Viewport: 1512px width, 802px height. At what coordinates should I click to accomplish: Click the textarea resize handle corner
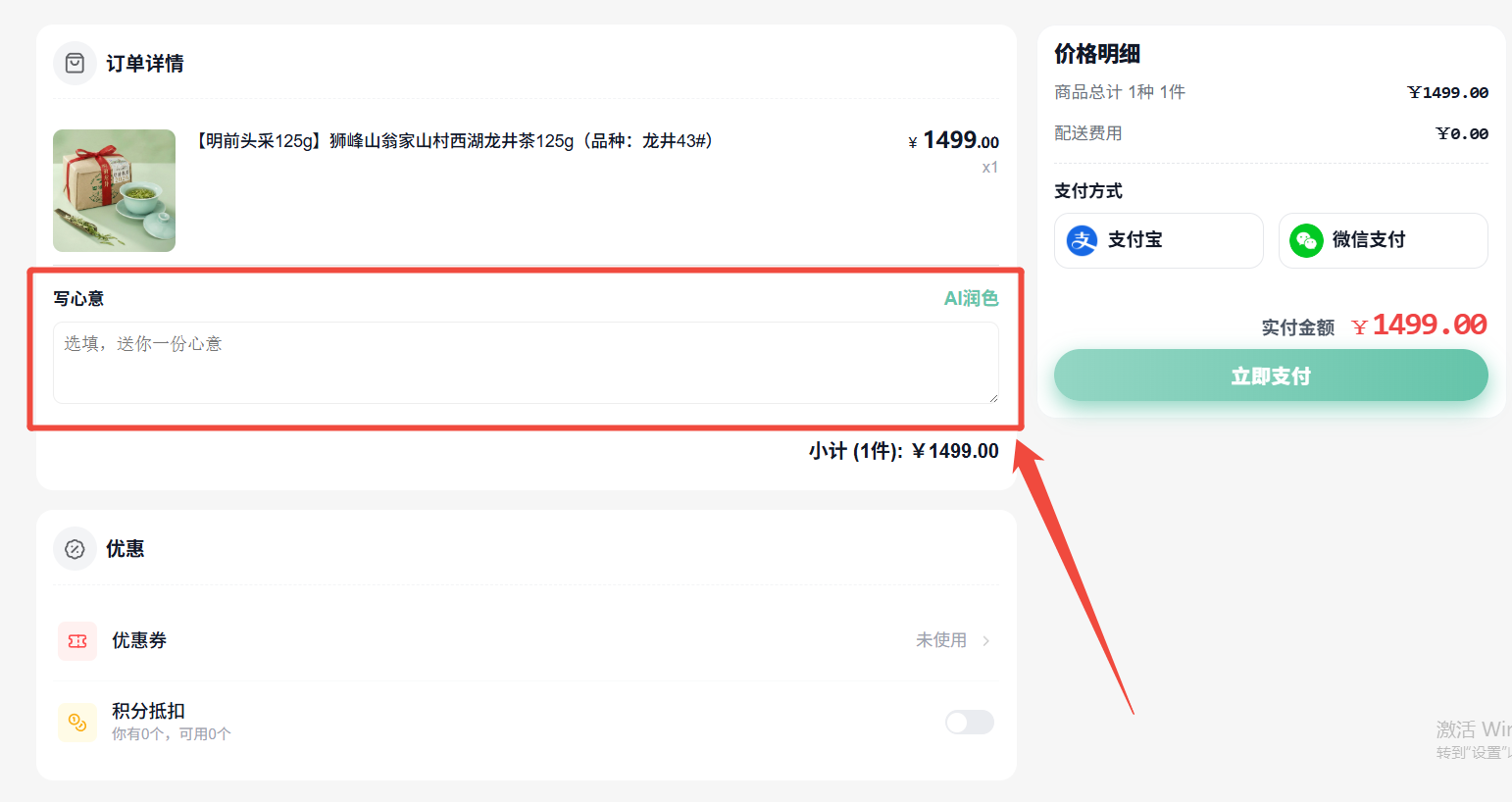point(993,398)
